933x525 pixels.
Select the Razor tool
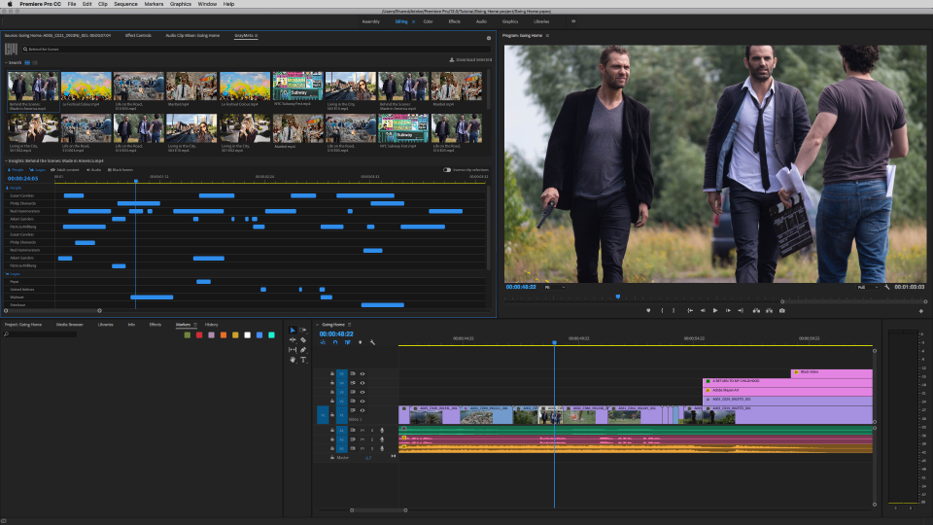(303, 340)
